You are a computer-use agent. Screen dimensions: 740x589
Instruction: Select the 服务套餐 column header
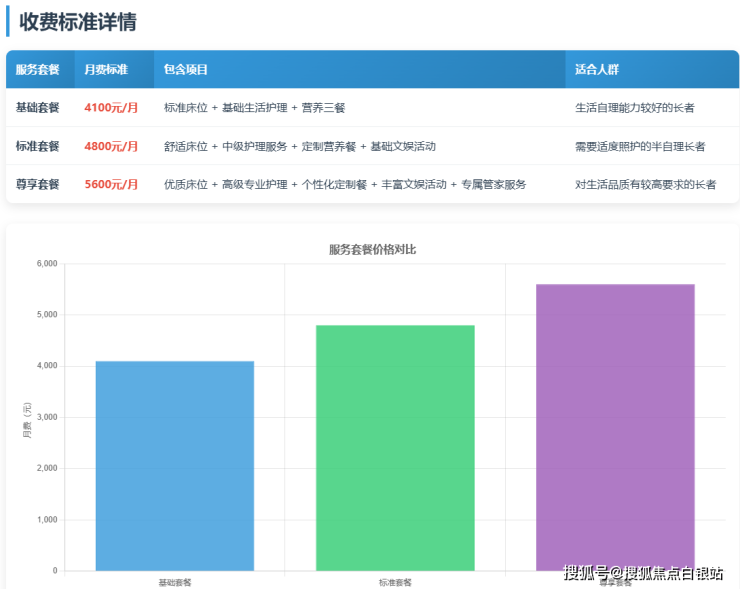pyautogui.click(x=38, y=70)
